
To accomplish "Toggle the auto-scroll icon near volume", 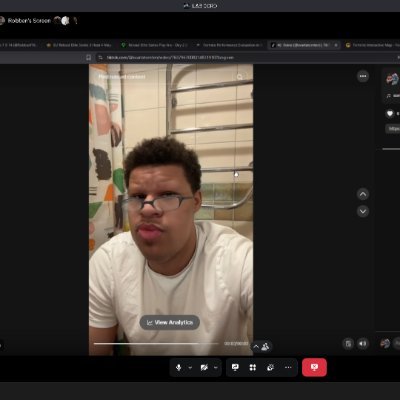I will [x=348, y=344].
